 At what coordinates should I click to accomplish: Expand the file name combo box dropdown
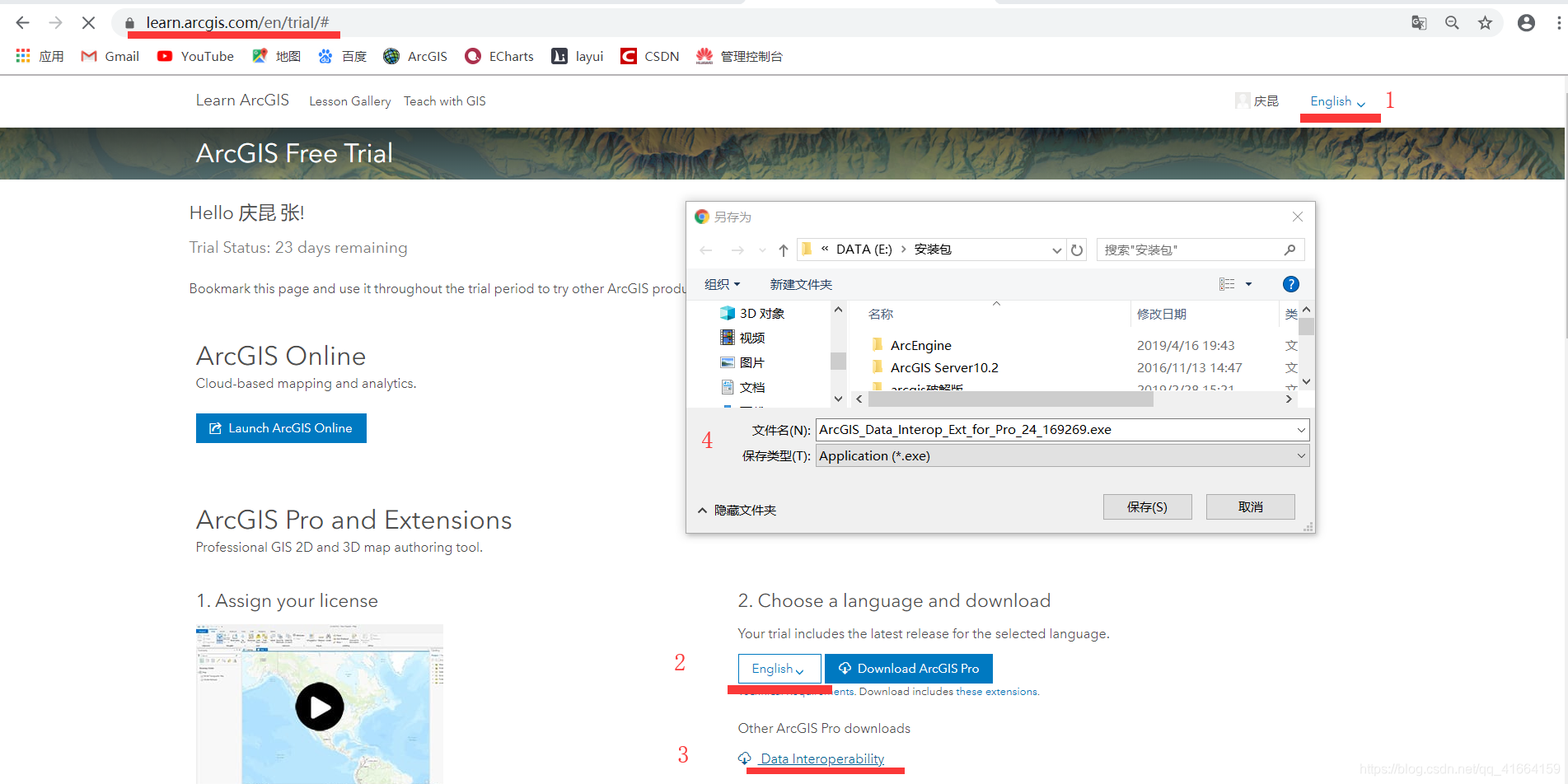pos(1301,430)
